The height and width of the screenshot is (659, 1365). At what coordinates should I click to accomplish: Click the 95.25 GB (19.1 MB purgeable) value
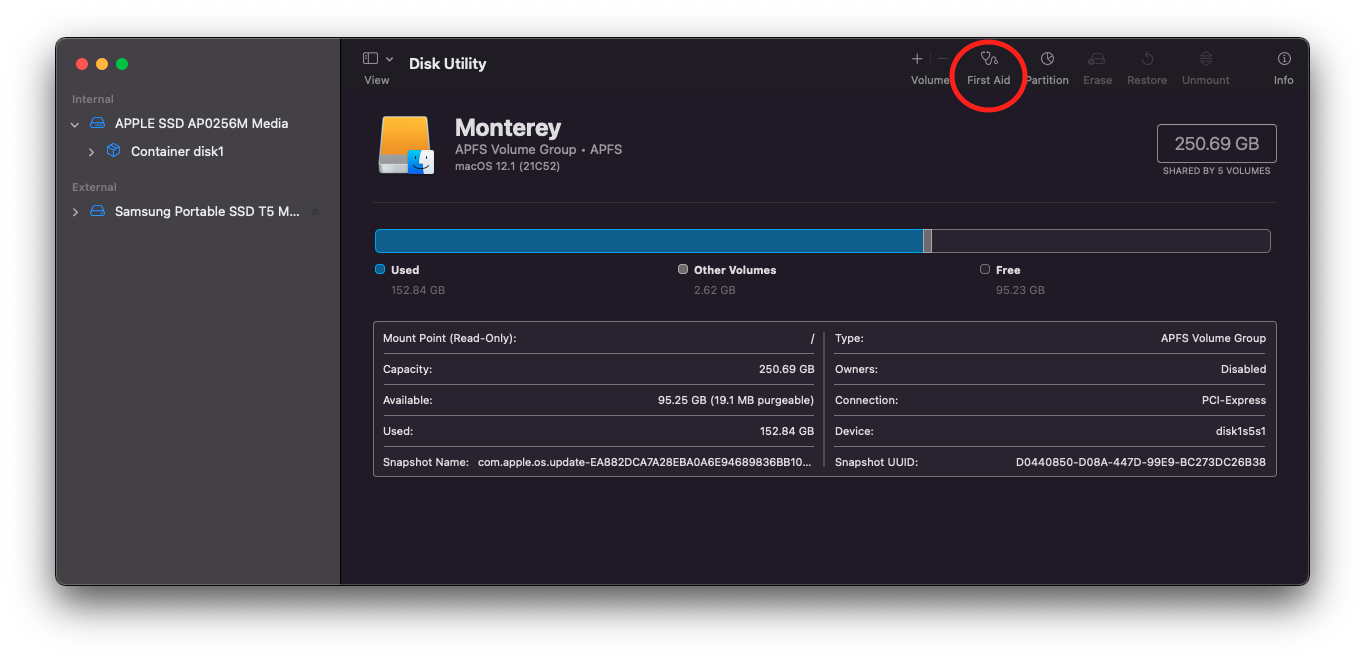tap(735, 400)
